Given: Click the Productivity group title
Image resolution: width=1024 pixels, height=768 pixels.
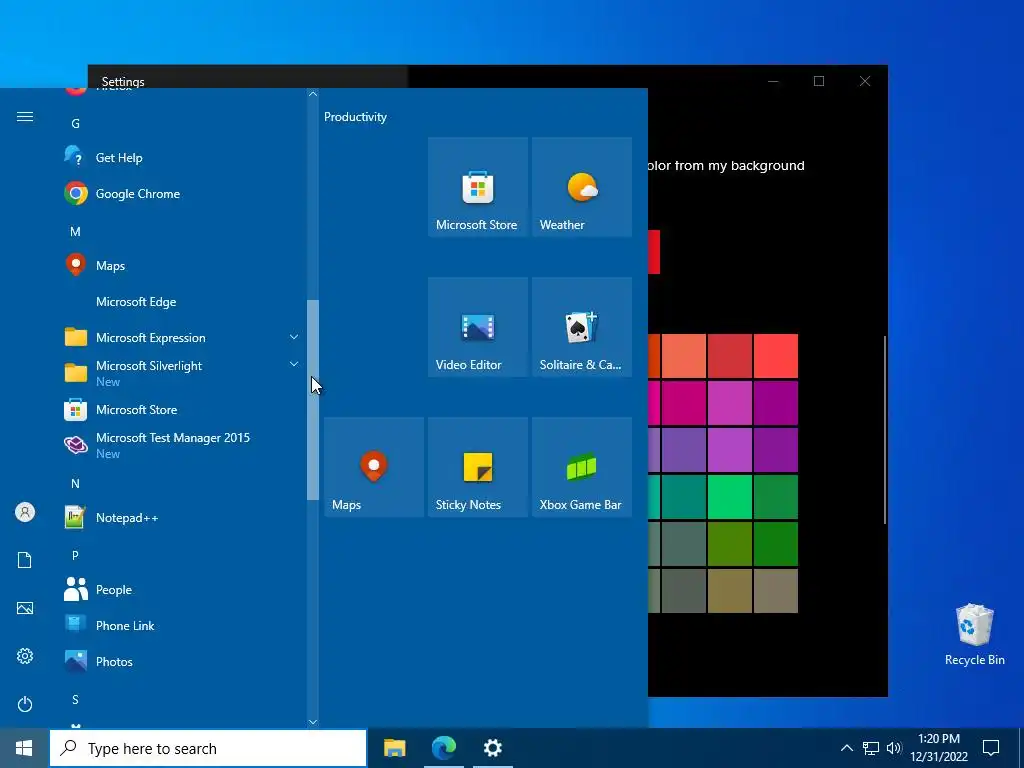Looking at the screenshot, I should coord(355,117).
